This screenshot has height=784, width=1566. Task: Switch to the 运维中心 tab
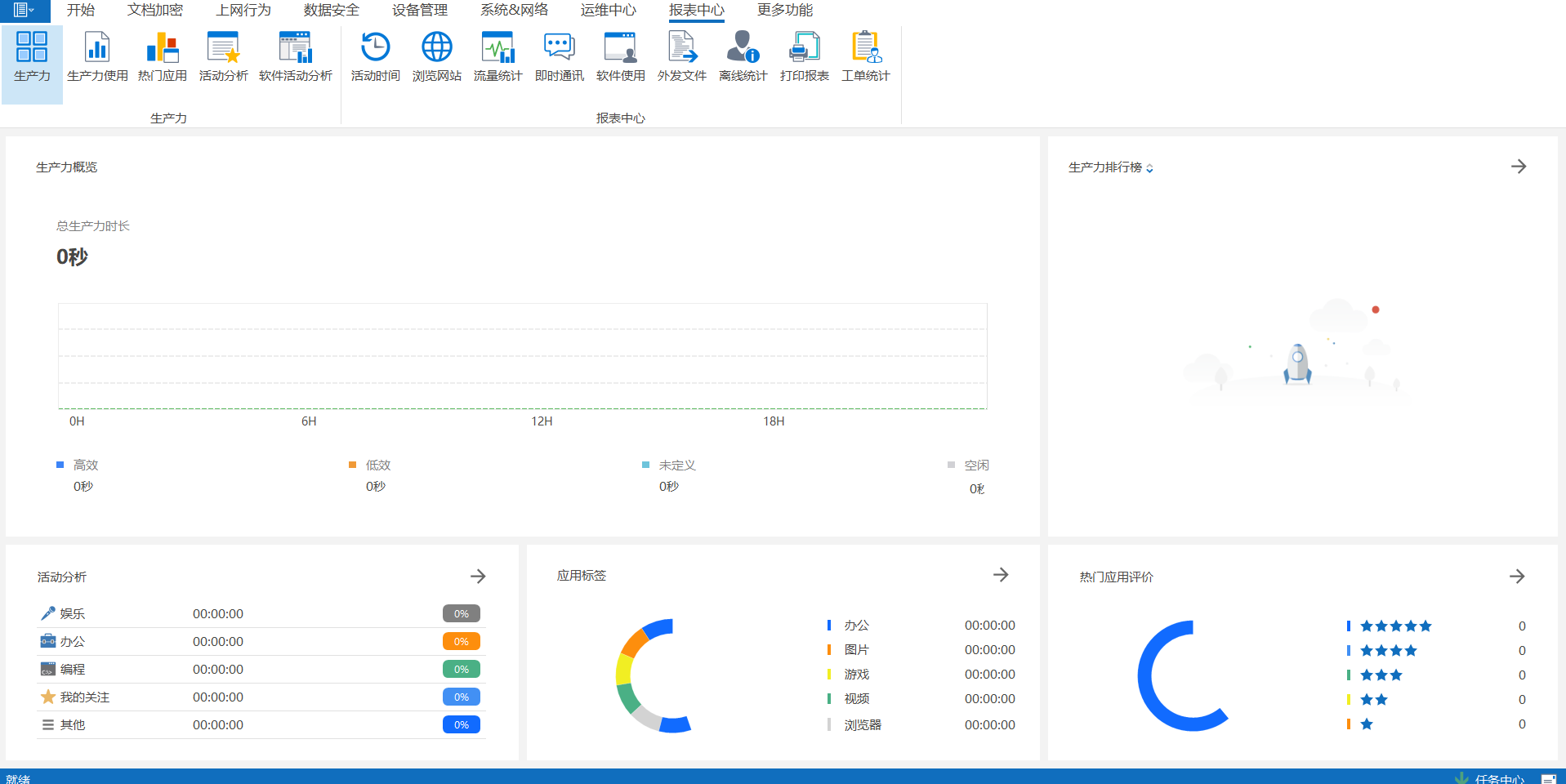608,11
